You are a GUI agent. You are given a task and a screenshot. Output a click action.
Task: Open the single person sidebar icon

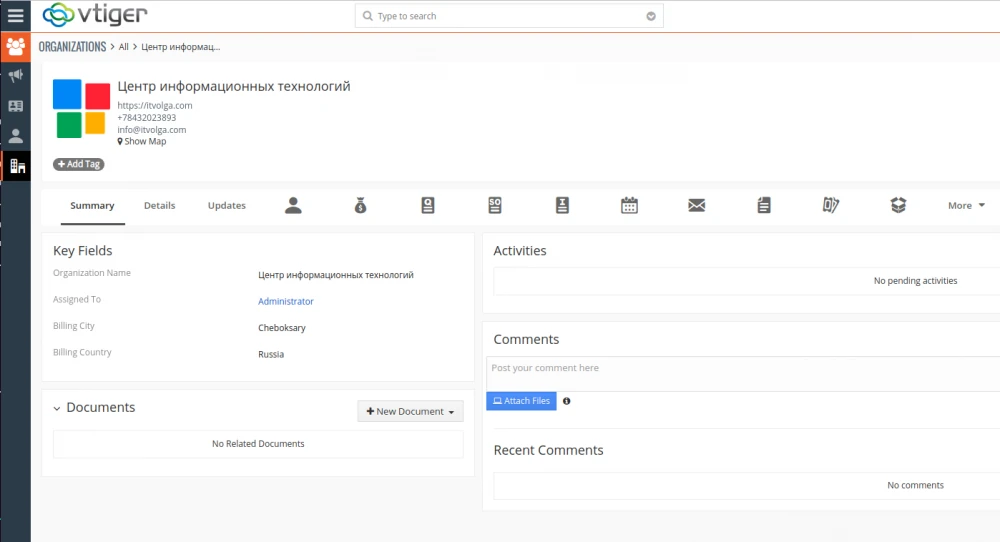click(x=15, y=136)
